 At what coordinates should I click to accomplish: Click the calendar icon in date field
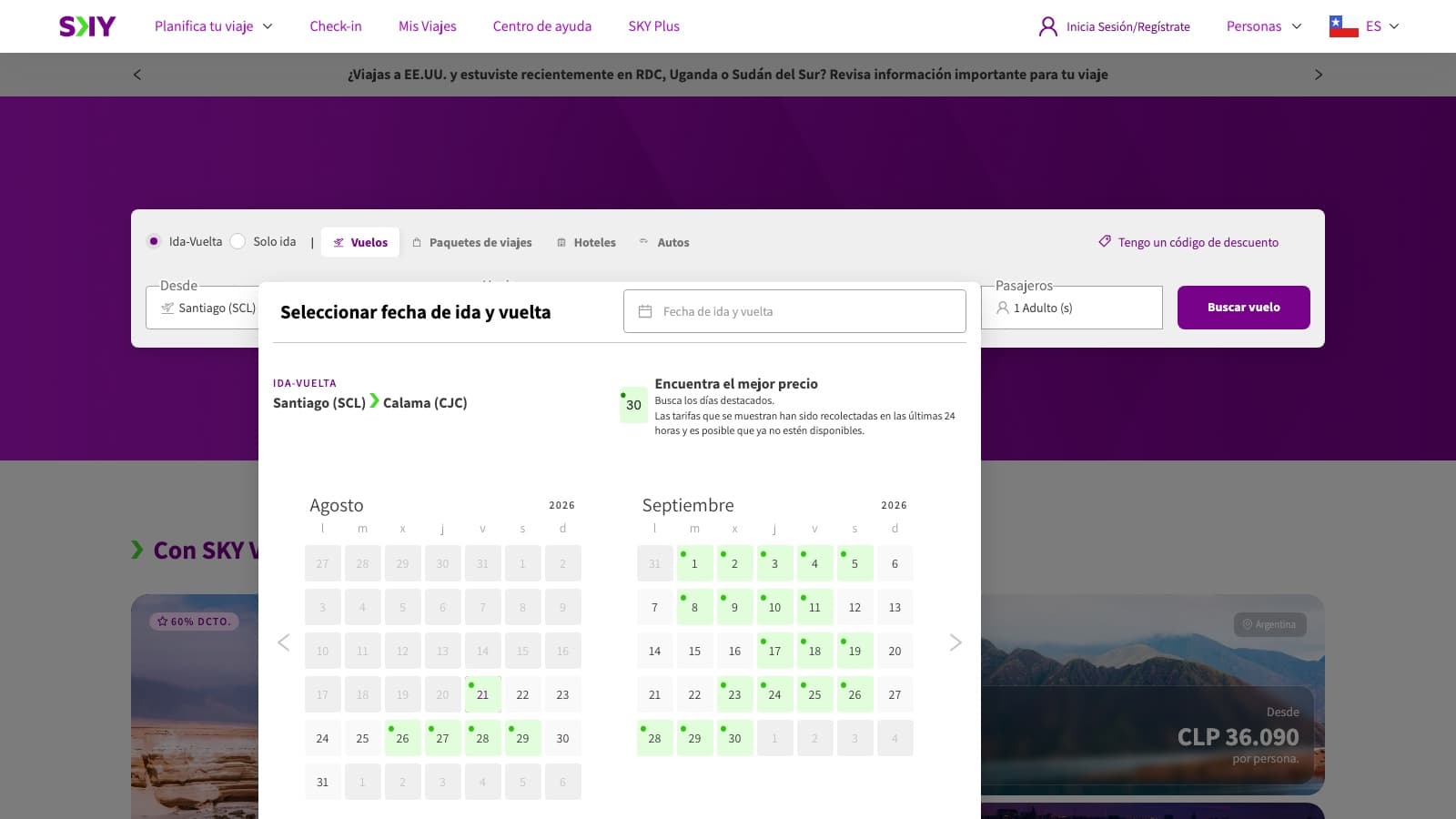click(x=645, y=311)
